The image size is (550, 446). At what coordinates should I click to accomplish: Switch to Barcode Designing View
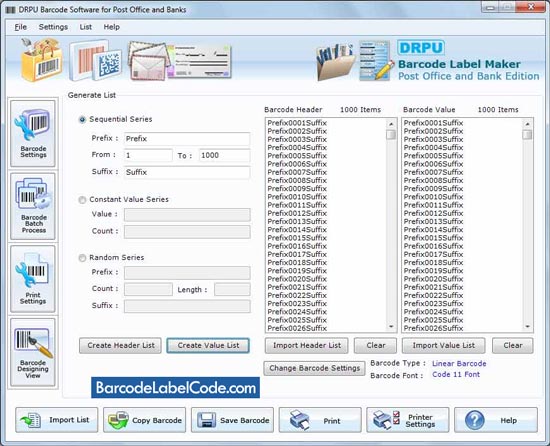tap(33, 352)
